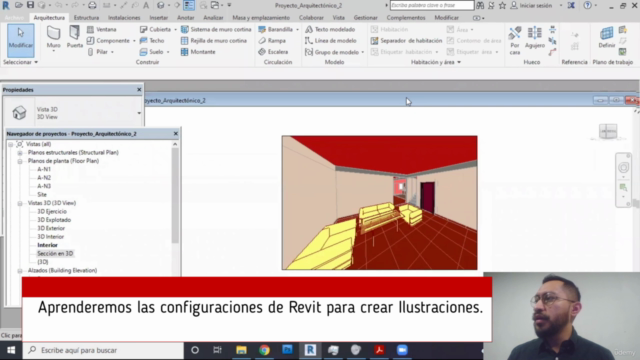The image size is (640, 360).
Task: Select the Por cara opening tool
Action: (x=515, y=40)
